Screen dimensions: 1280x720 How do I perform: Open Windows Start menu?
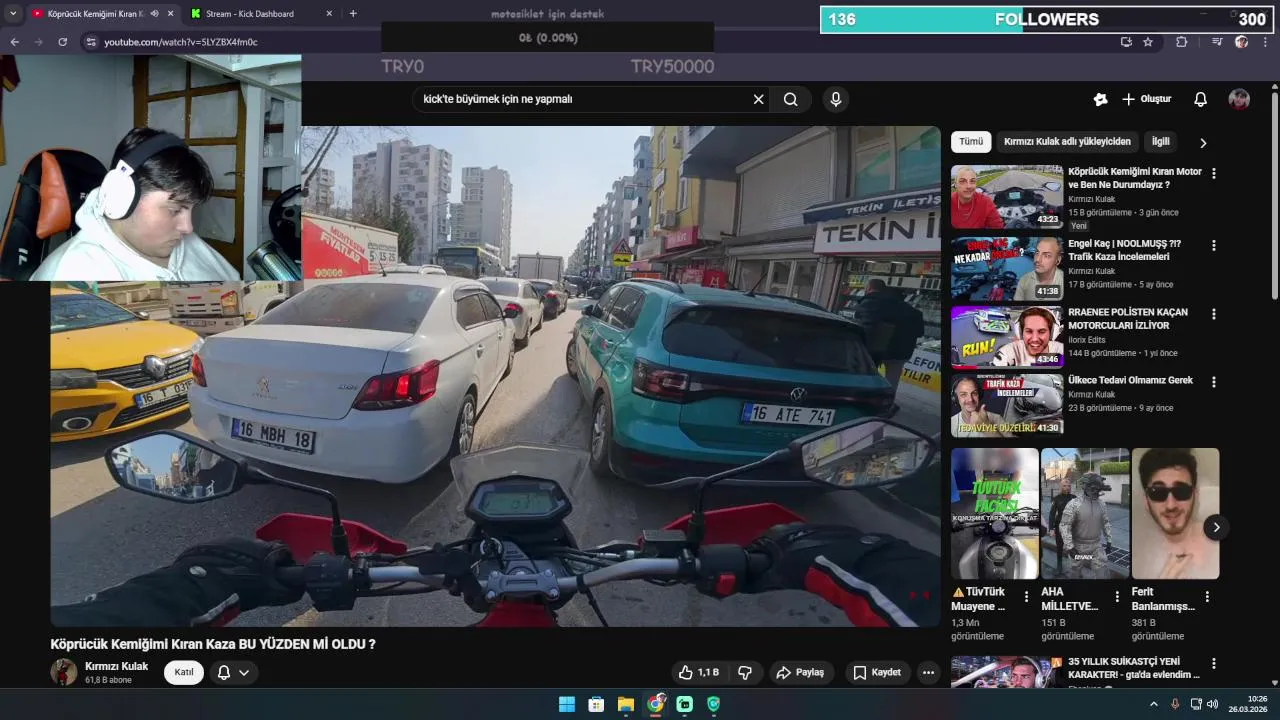pos(567,704)
